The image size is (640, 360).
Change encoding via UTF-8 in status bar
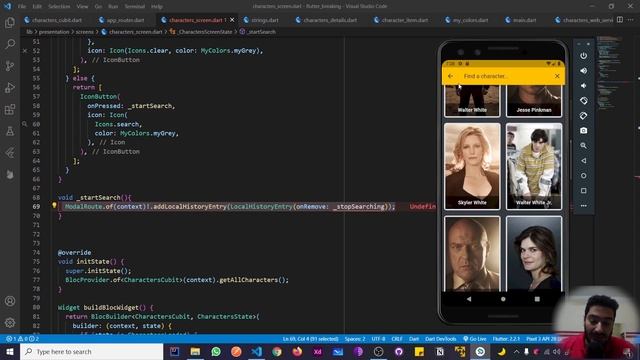(x=378, y=339)
